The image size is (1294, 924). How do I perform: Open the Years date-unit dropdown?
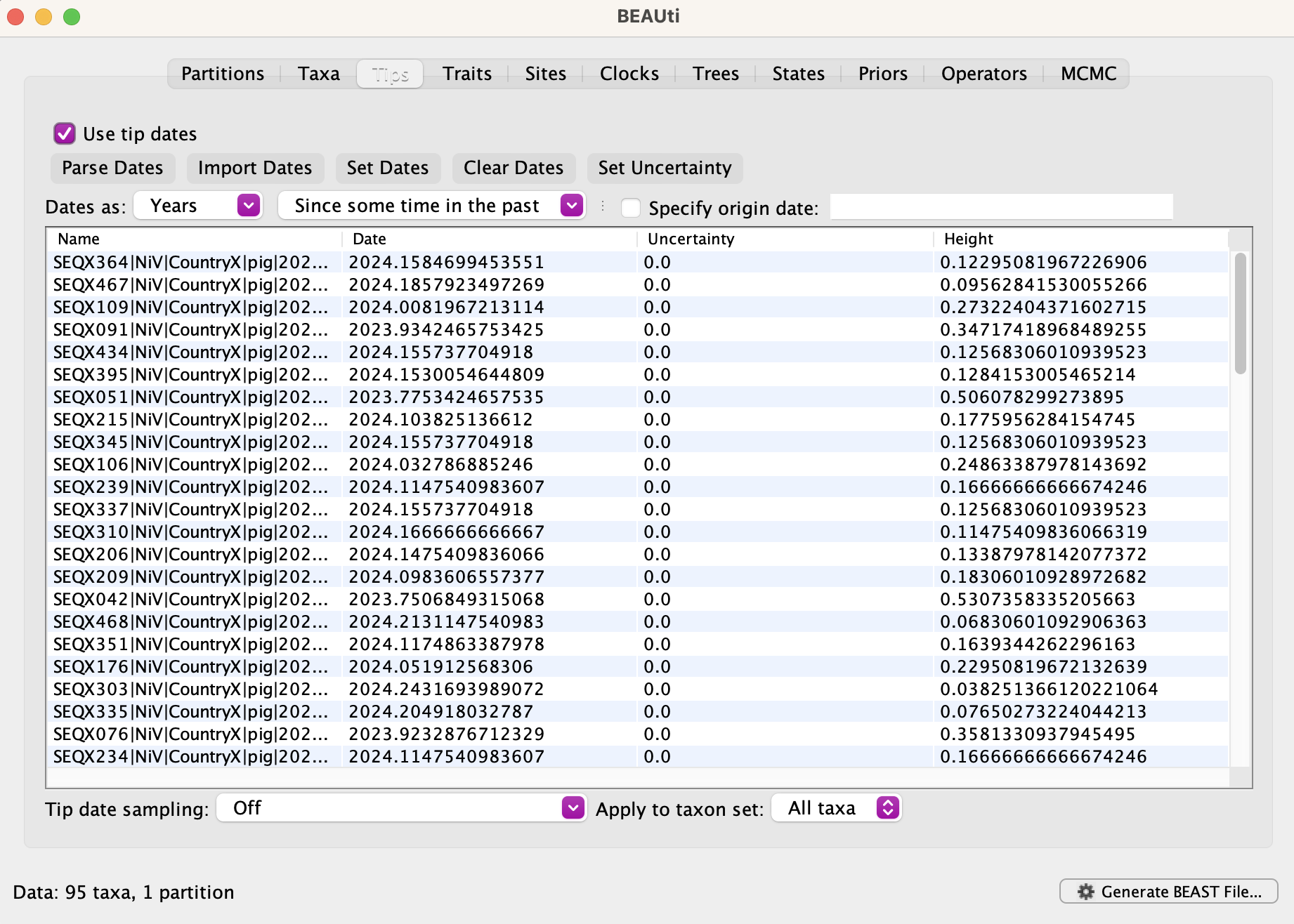[199, 206]
